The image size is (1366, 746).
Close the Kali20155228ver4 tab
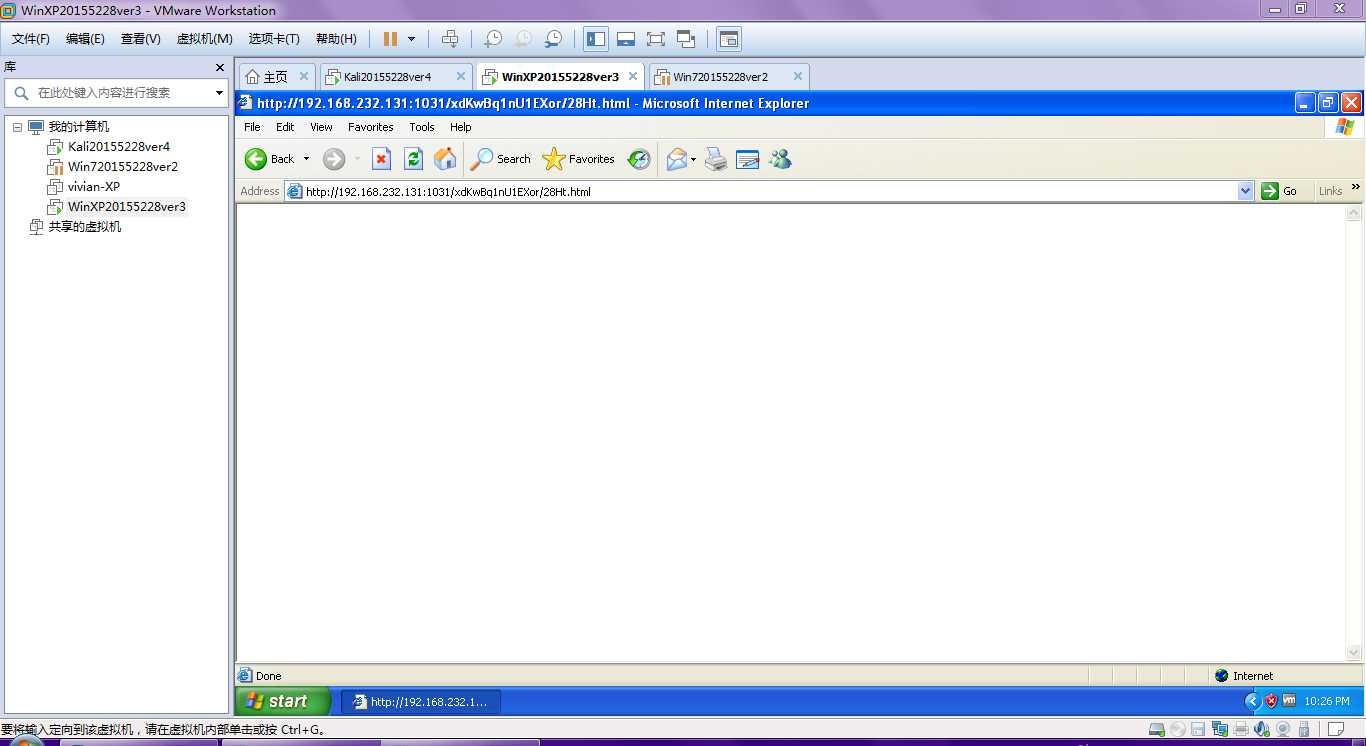pyautogui.click(x=461, y=76)
